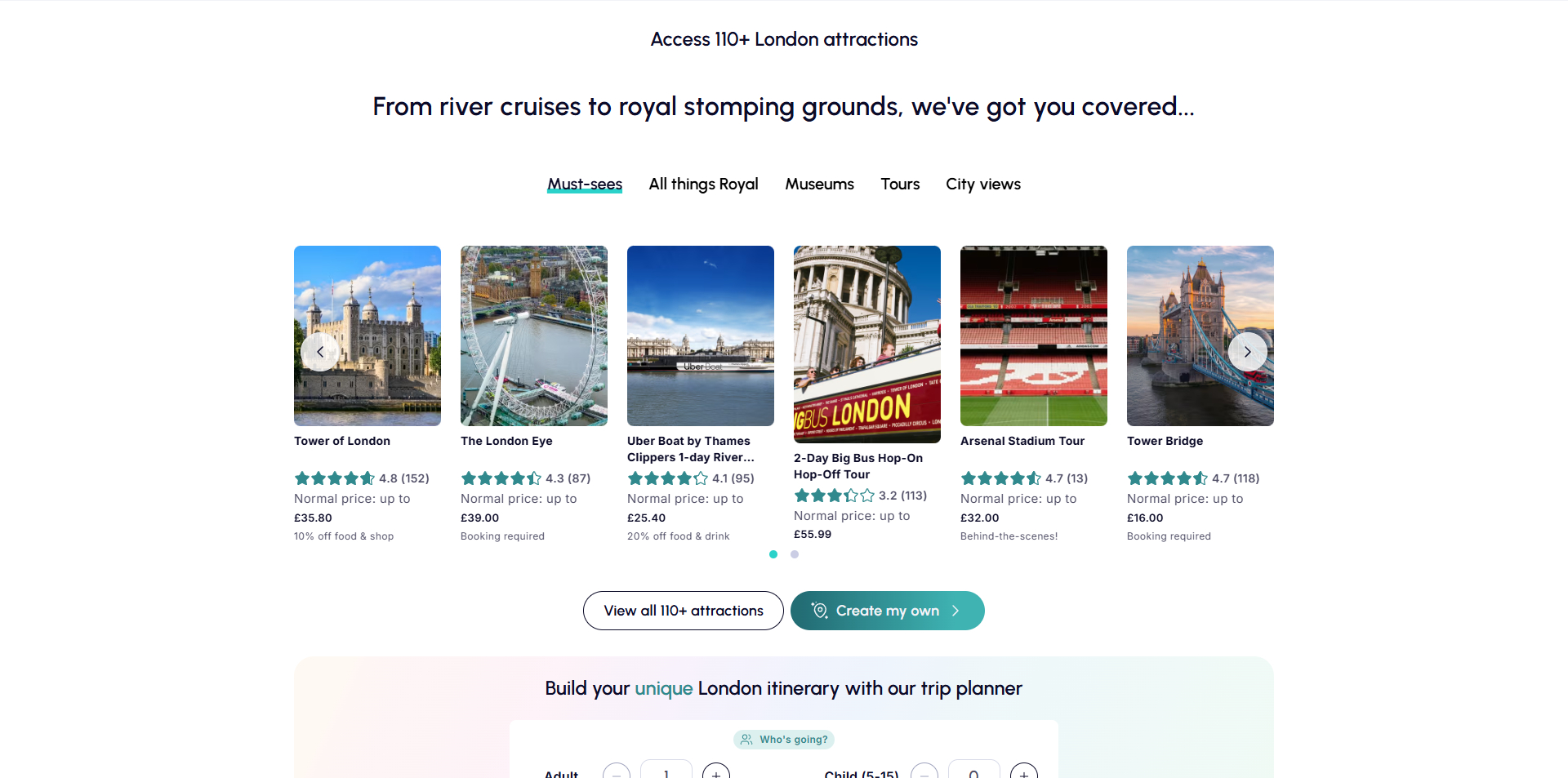This screenshot has height=778, width=1568.
Task: Click the location pin icon on Create my own
Action: pyautogui.click(x=818, y=610)
